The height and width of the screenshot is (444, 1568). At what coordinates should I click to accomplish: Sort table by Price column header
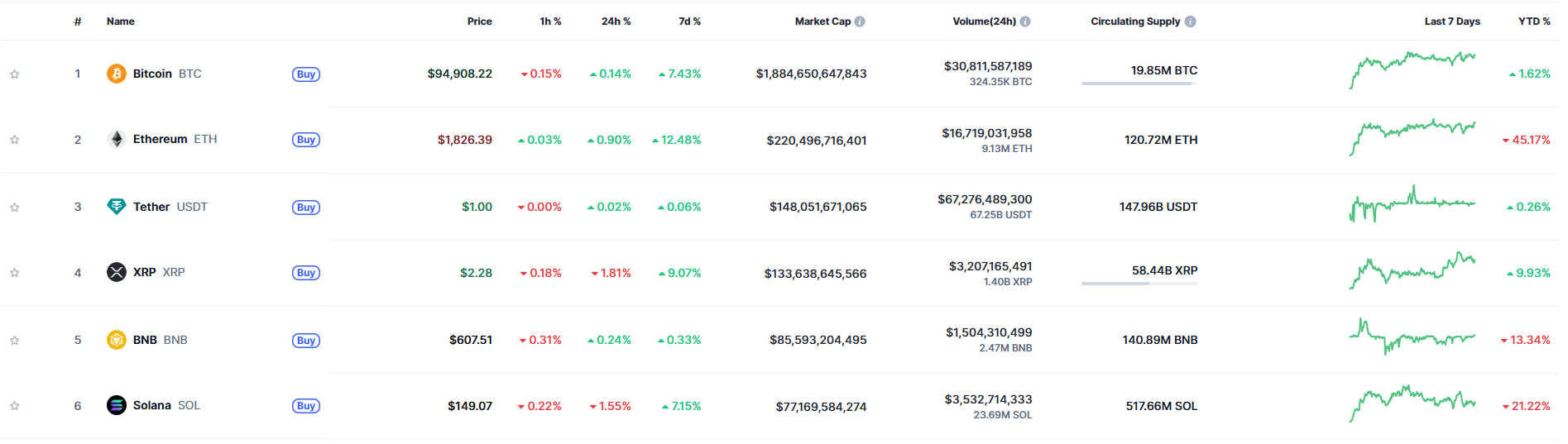(x=479, y=21)
